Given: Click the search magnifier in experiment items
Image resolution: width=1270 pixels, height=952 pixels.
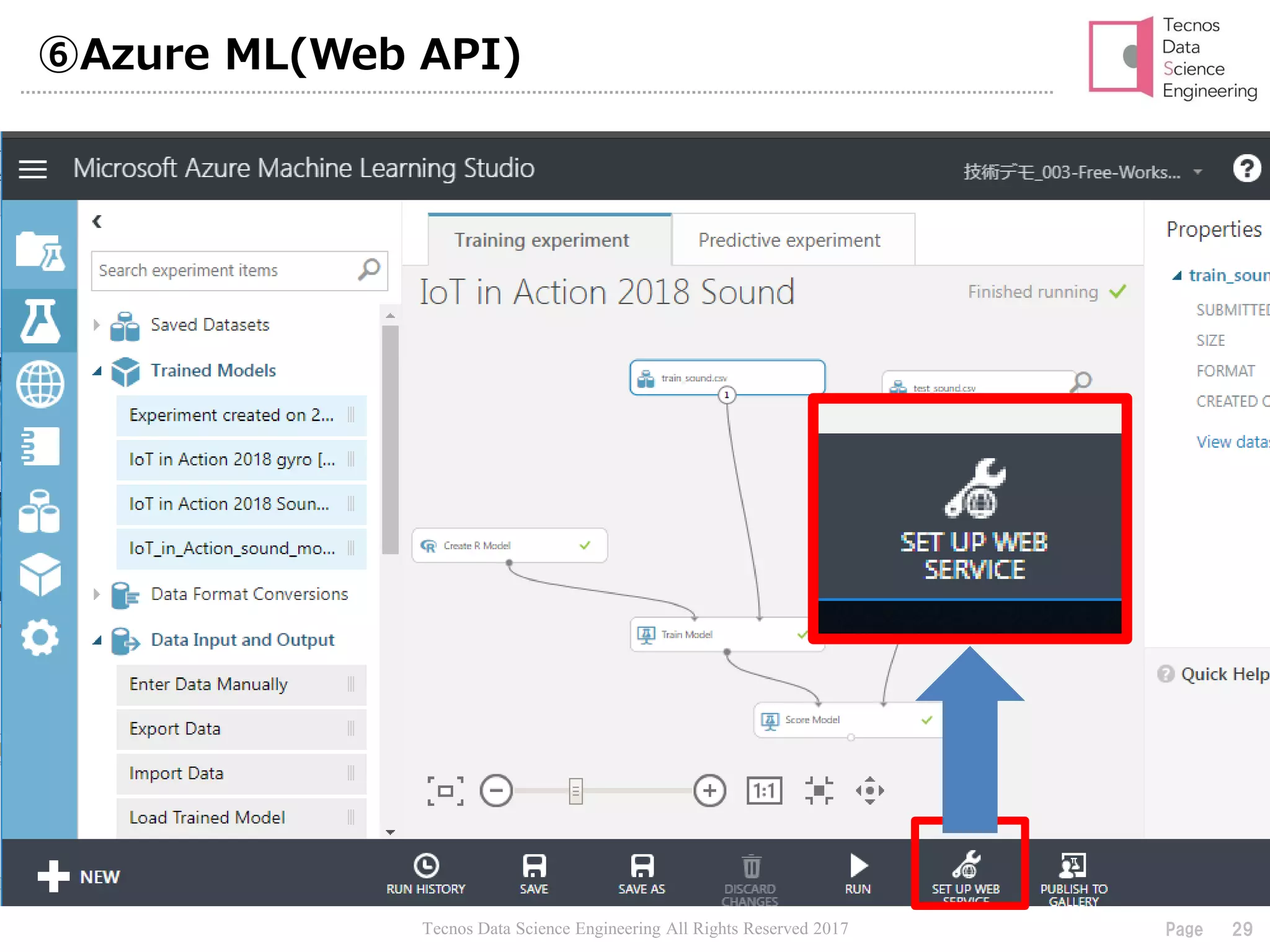Looking at the screenshot, I should click(369, 270).
